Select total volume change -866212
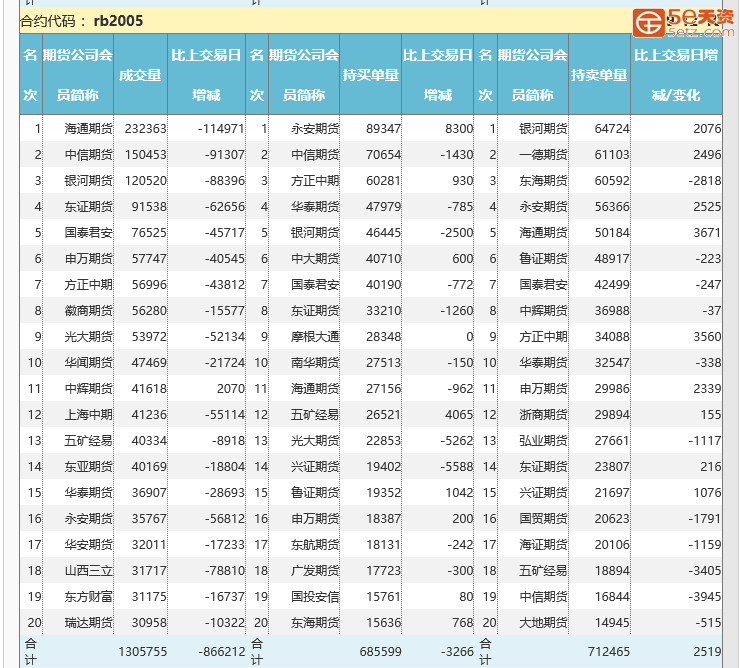 point(221,651)
